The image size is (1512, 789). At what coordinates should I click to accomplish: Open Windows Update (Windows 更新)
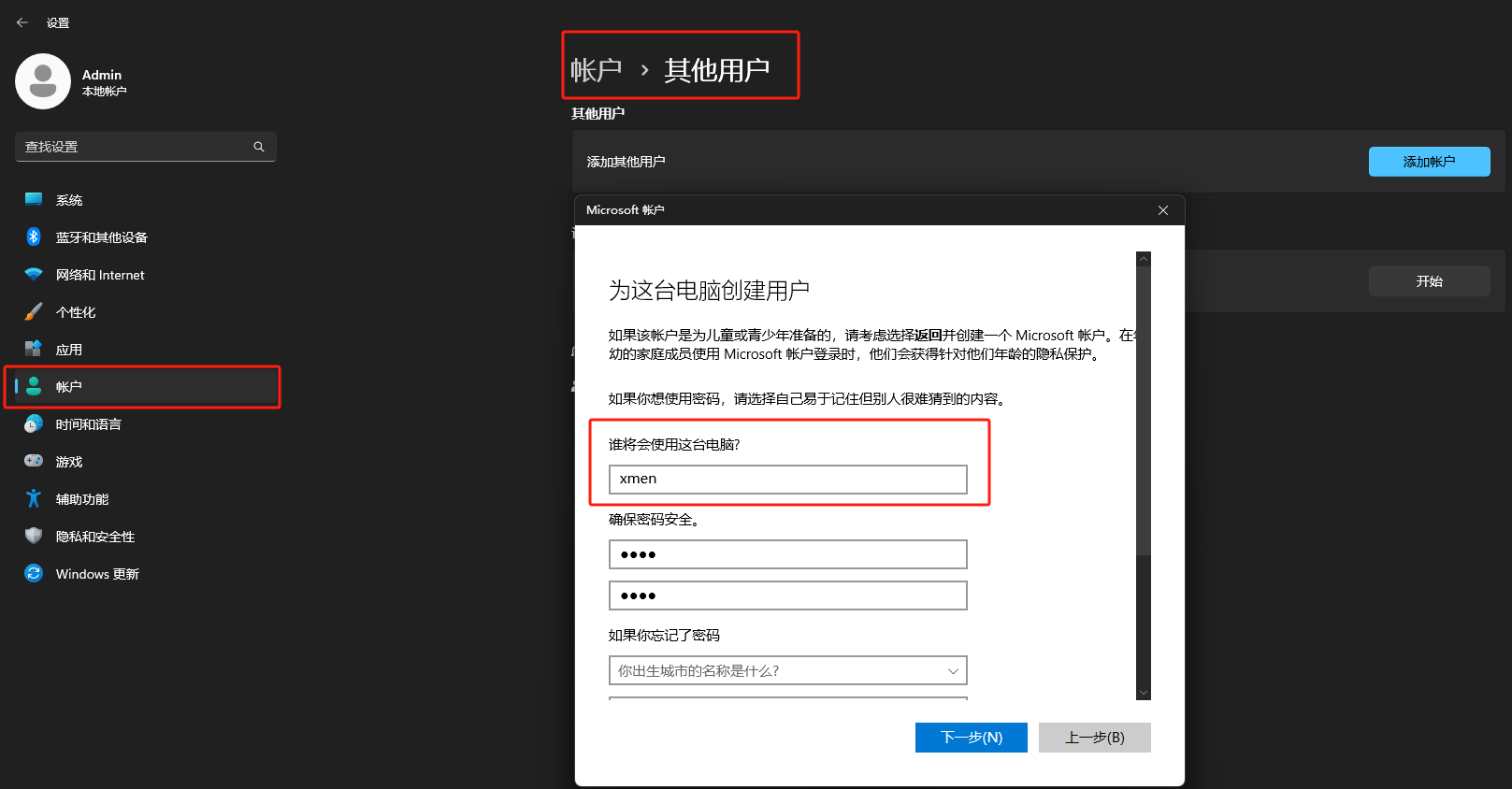tap(96, 574)
